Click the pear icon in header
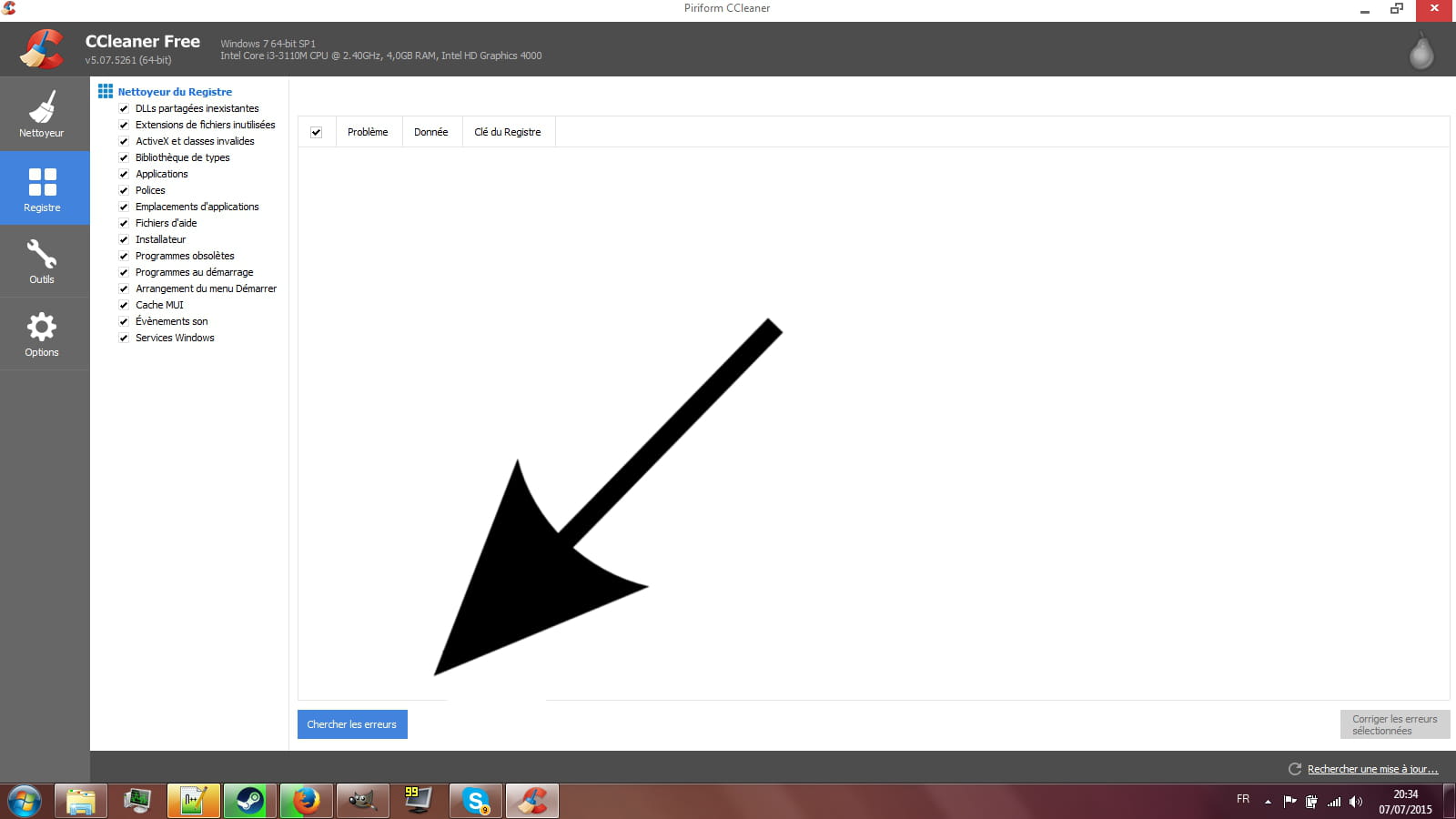This screenshot has width=1456, height=819. (x=1421, y=52)
